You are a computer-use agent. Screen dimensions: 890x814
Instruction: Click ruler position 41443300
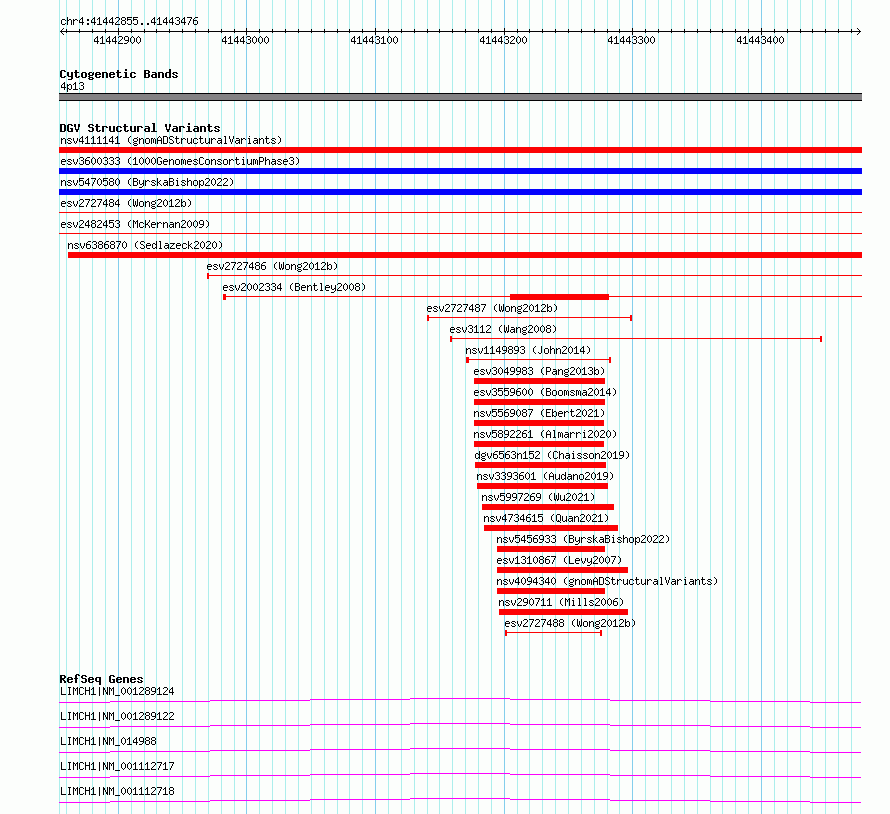click(x=631, y=40)
